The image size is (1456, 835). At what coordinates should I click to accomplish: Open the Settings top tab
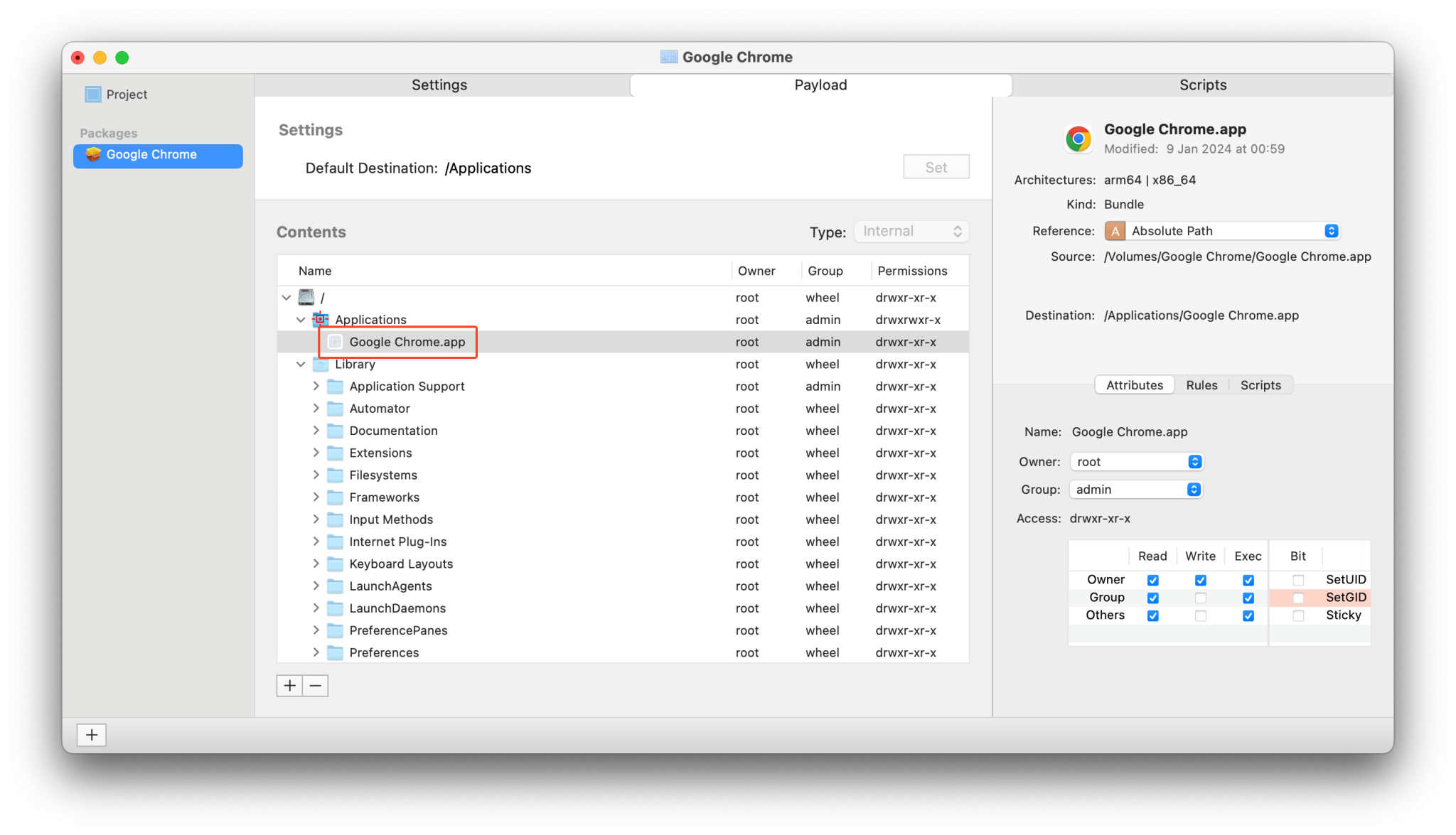click(x=439, y=85)
